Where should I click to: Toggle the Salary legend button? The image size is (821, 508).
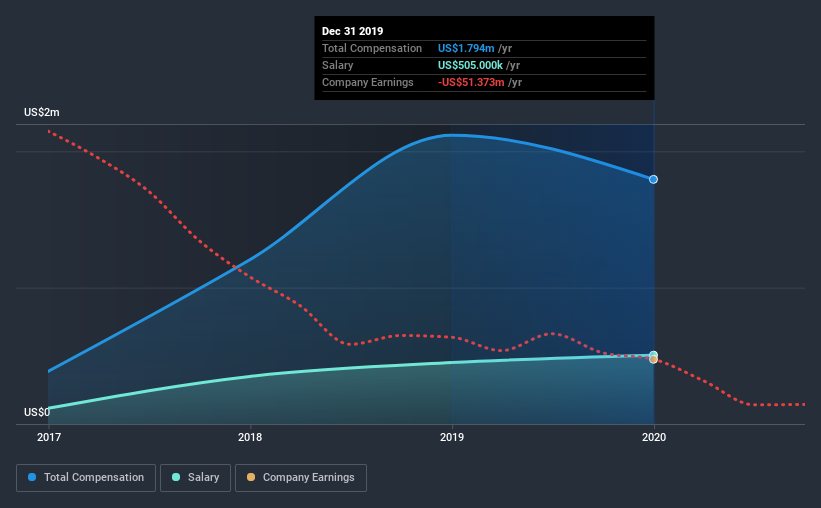click(x=195, y=478)
